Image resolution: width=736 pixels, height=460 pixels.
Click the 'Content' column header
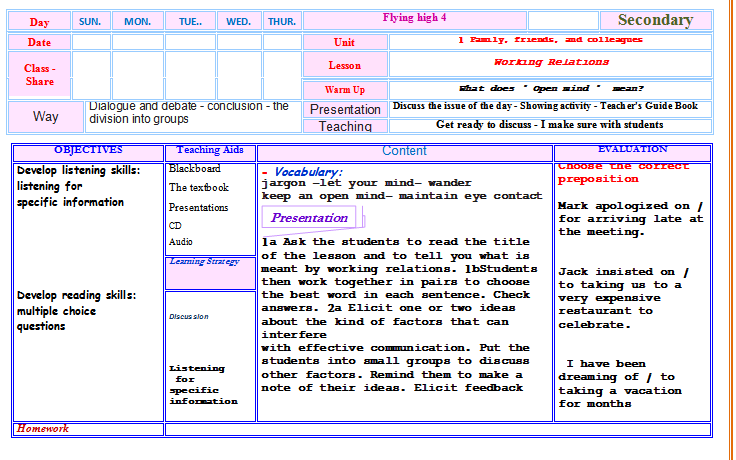pyautogui.click(x=404, y=151)
